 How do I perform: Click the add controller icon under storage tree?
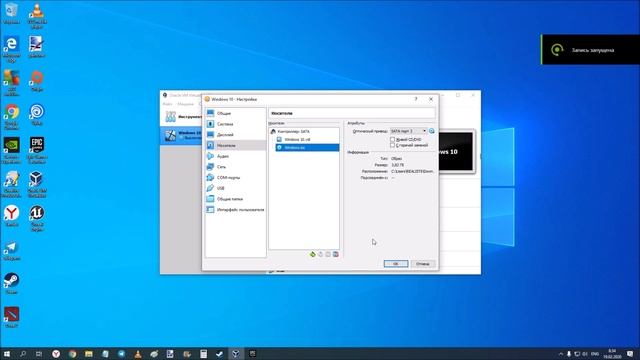[x=313, y=254]
